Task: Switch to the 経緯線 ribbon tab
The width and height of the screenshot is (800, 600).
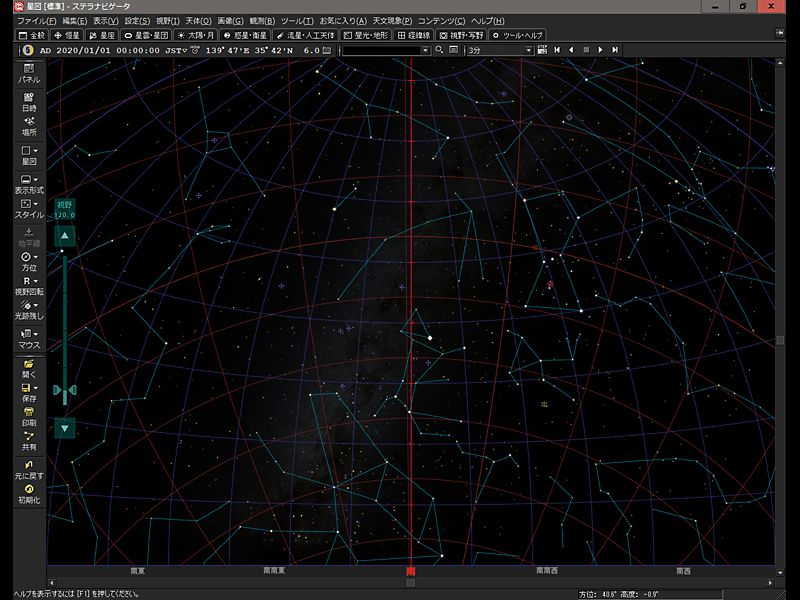Action: 414,35
